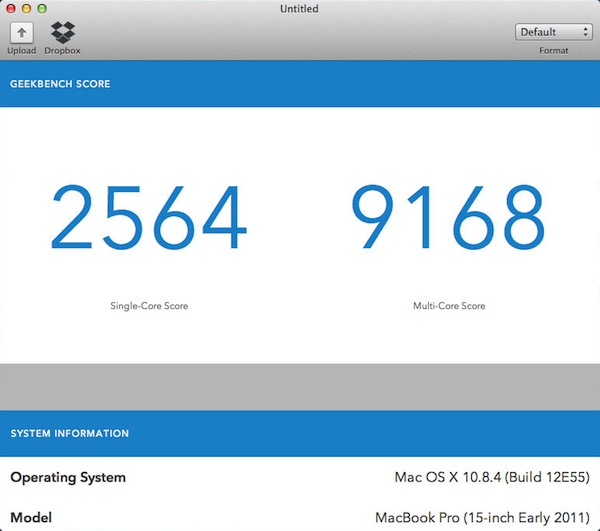600x531 pixels.
Task: Close the Untitled window with red button
Action: tap(10, 8)
